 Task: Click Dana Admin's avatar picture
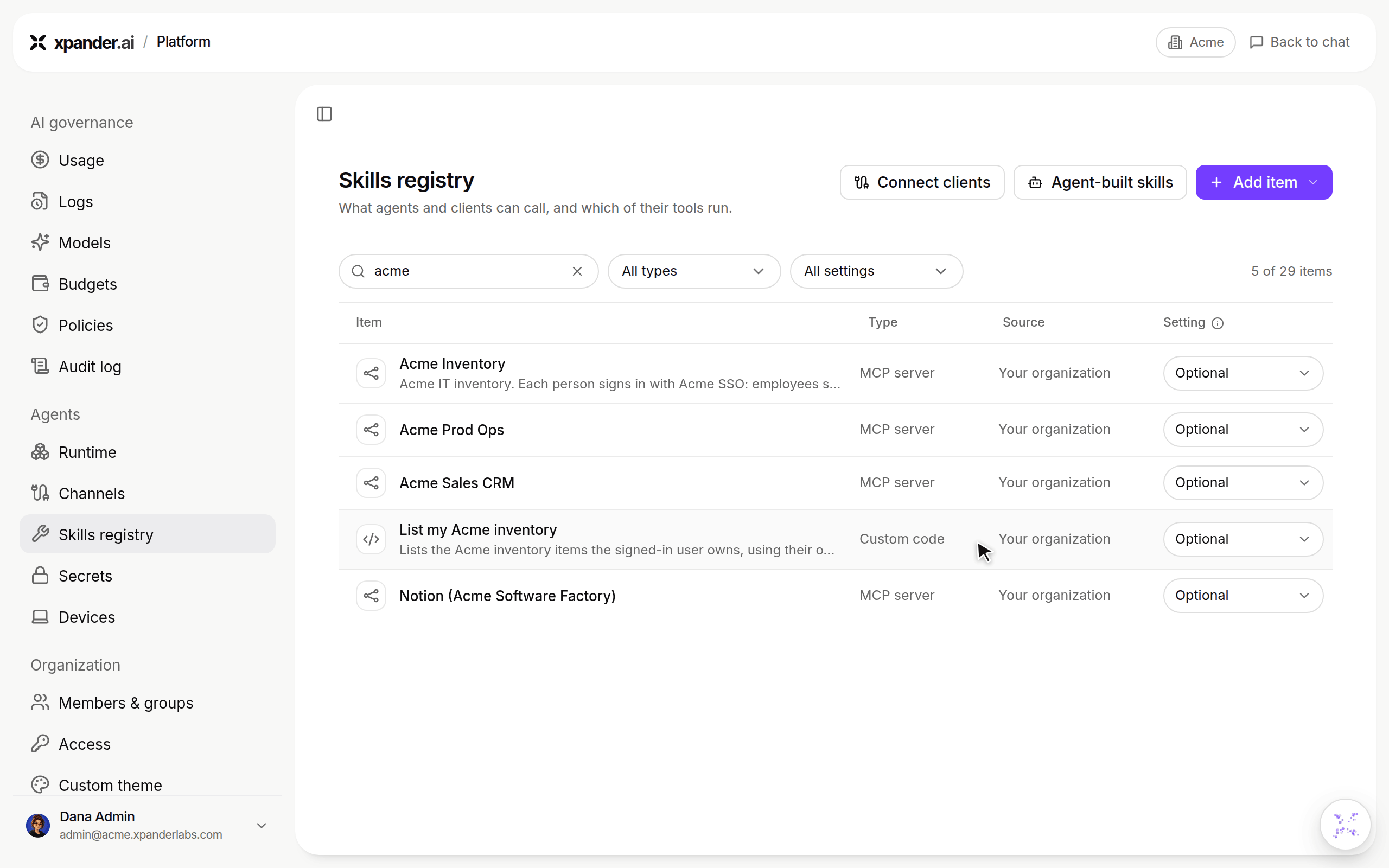[x=38, y=825]
